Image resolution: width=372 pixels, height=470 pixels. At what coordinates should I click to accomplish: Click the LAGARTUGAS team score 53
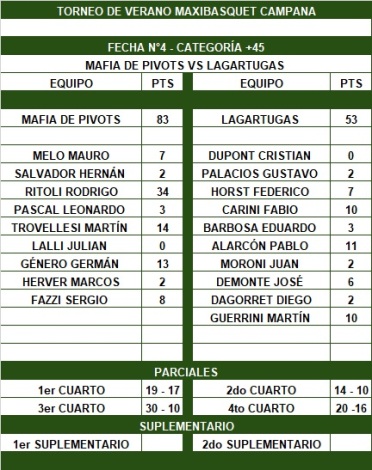click(x=351, y=119)
